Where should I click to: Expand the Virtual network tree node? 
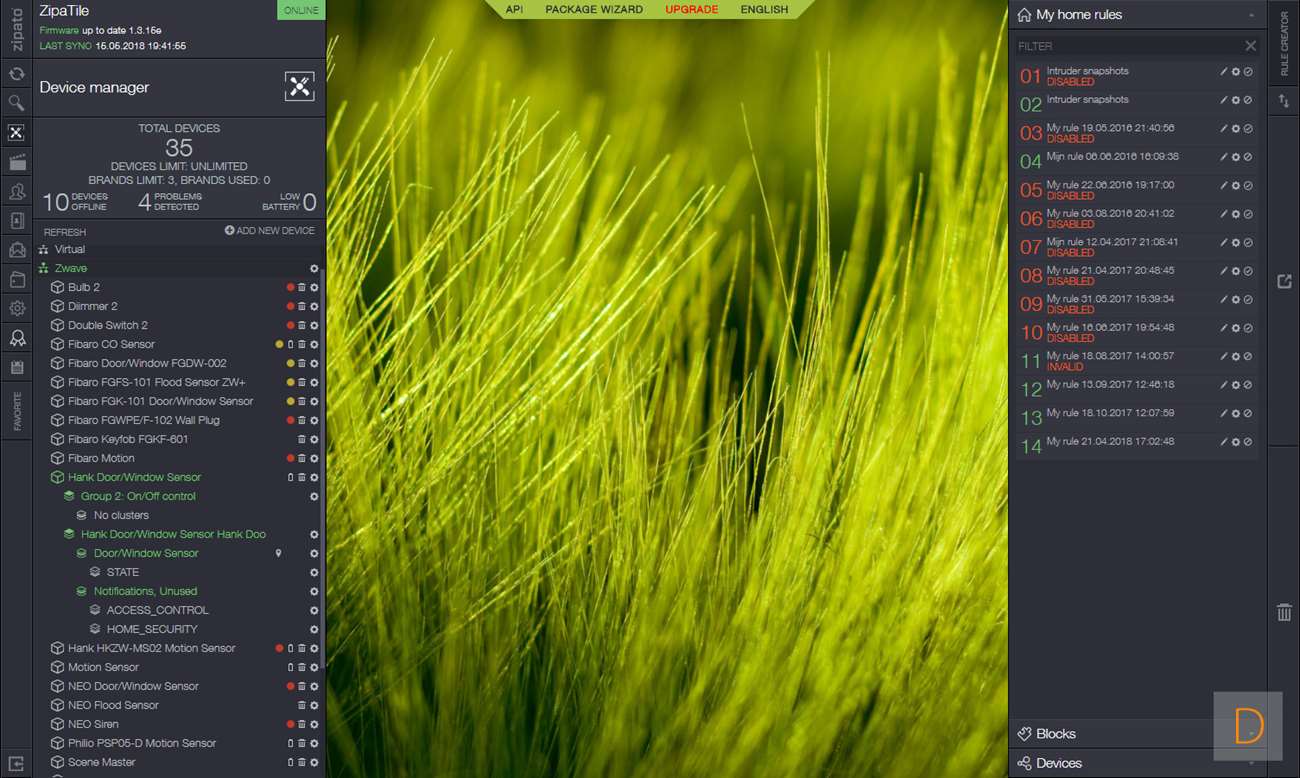click(x=44, y=250)
